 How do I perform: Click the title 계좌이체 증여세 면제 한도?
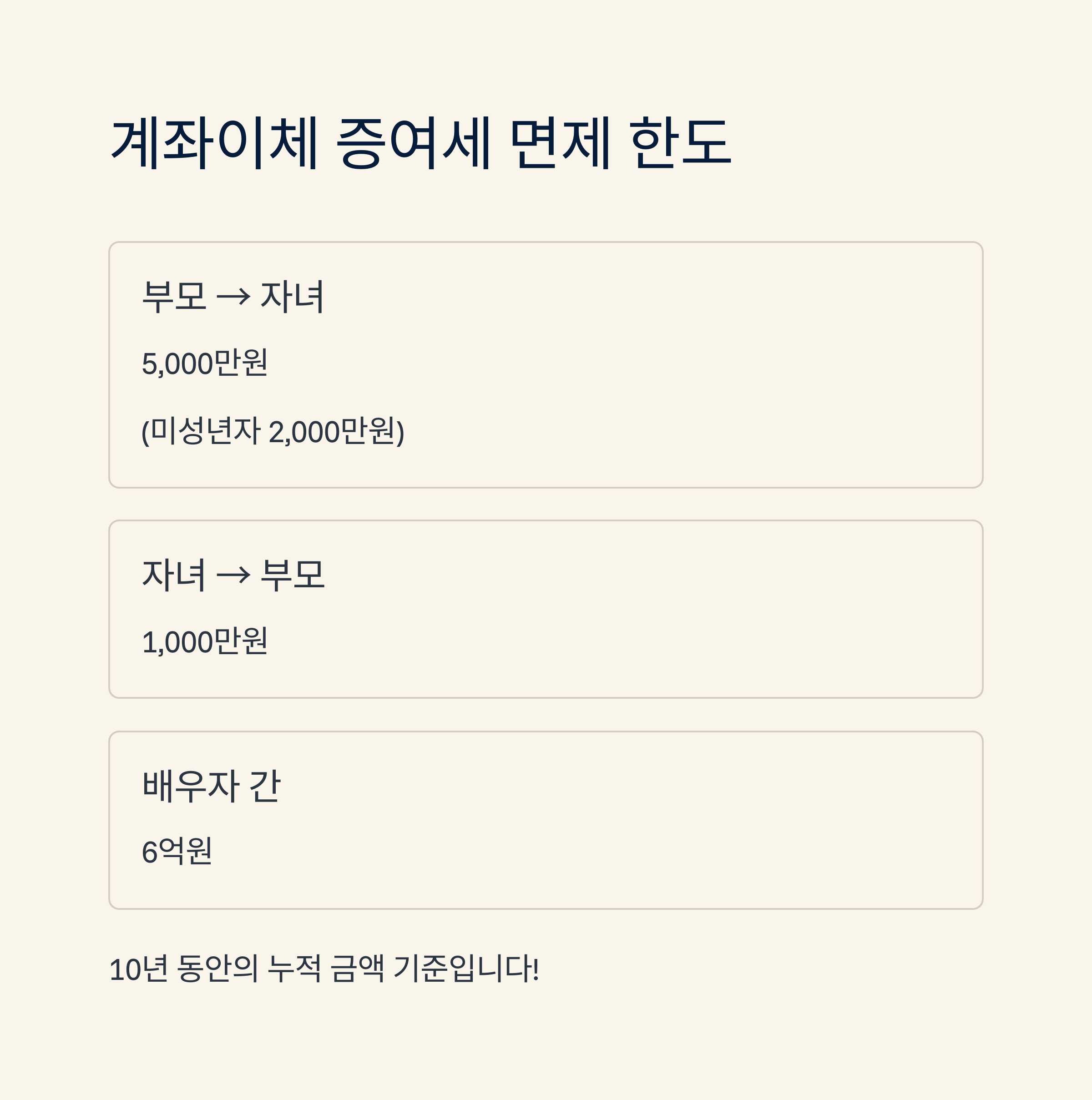pyautogui.click(x=421, y=142)
